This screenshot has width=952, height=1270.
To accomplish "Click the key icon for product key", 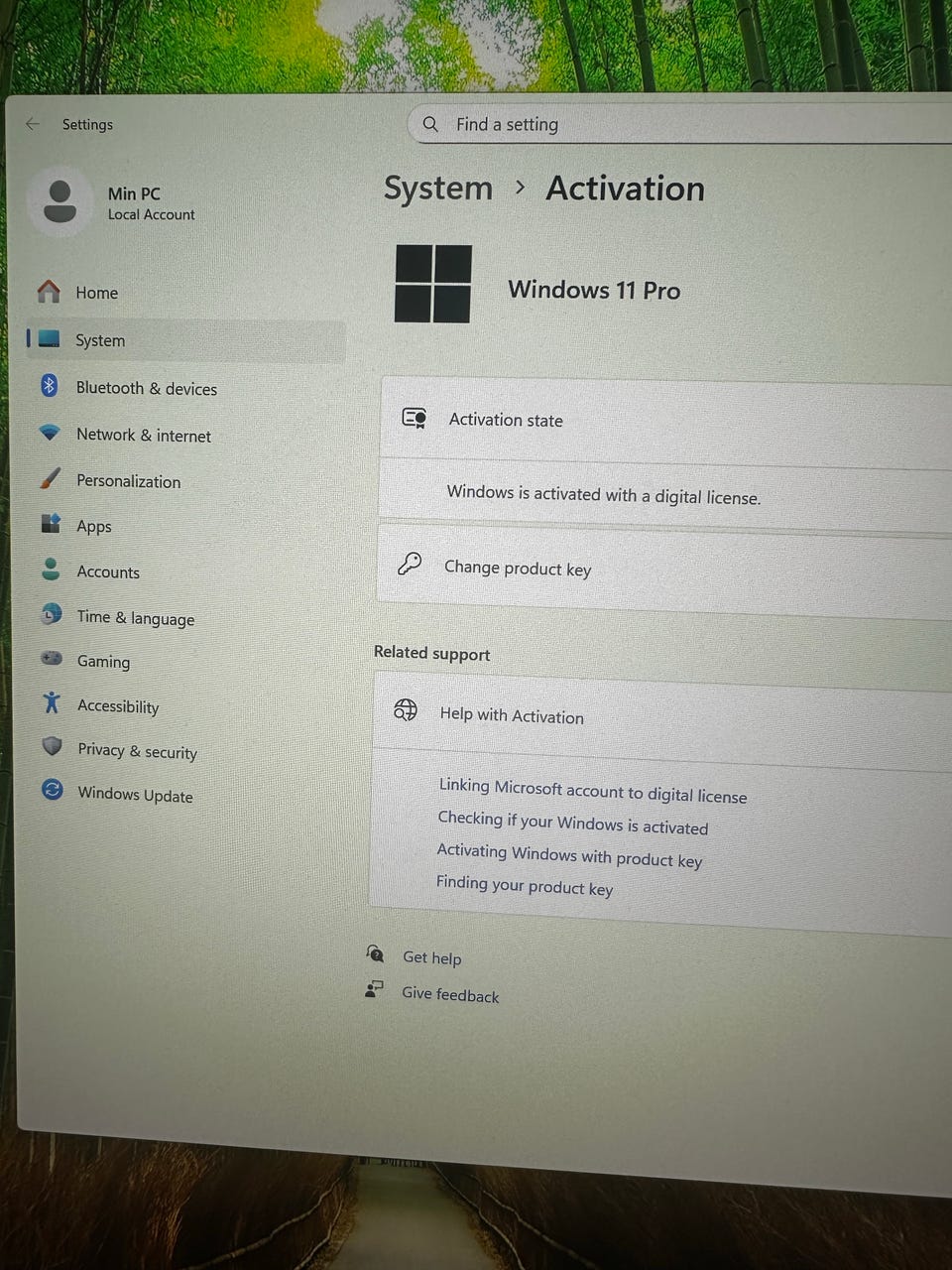I will click(x=409, y=564).
